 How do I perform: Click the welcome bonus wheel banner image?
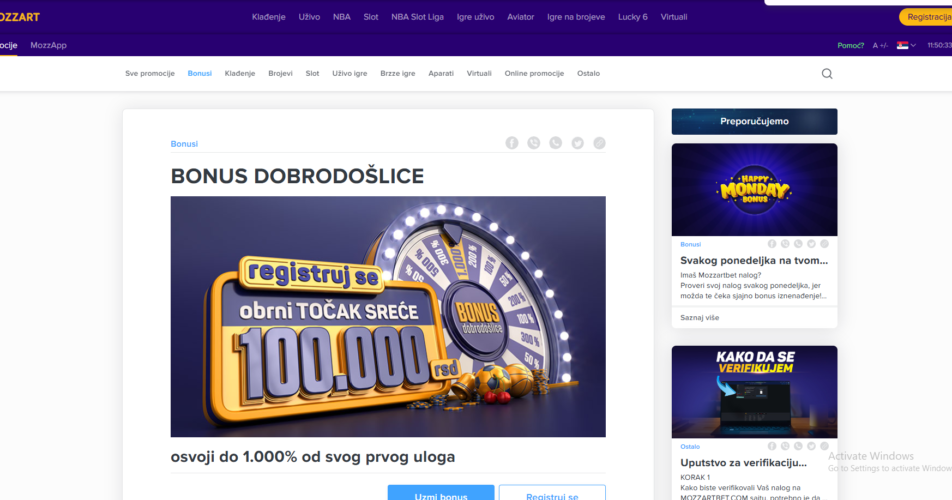(x=388, y=316)
